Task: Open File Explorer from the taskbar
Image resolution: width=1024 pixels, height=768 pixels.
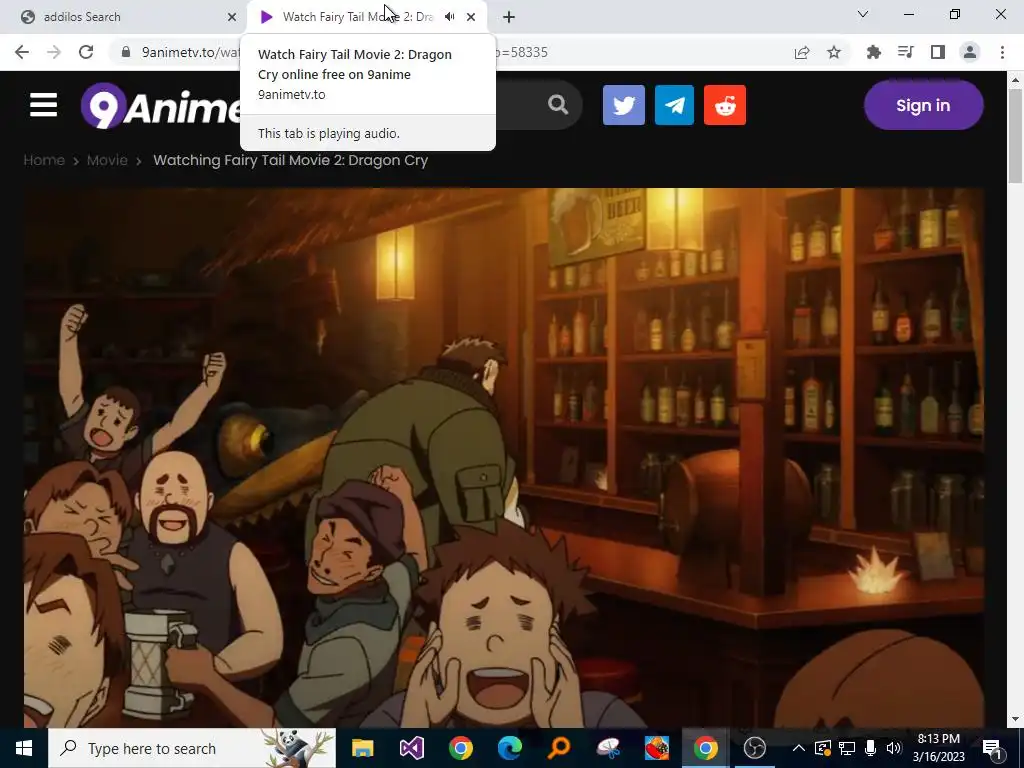Action: [x=362, y=748]
